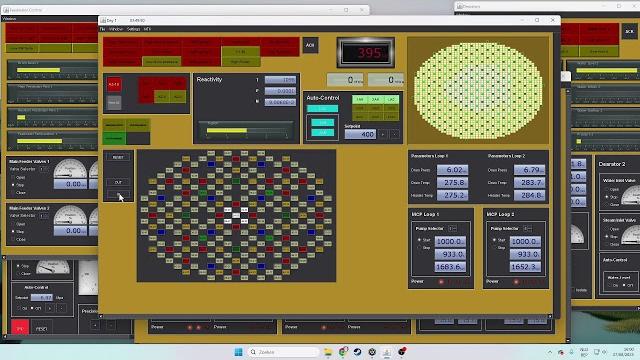Click the reactor window's left horizontal scroll arrow
The image size is (640, 360).
[101, 316]
